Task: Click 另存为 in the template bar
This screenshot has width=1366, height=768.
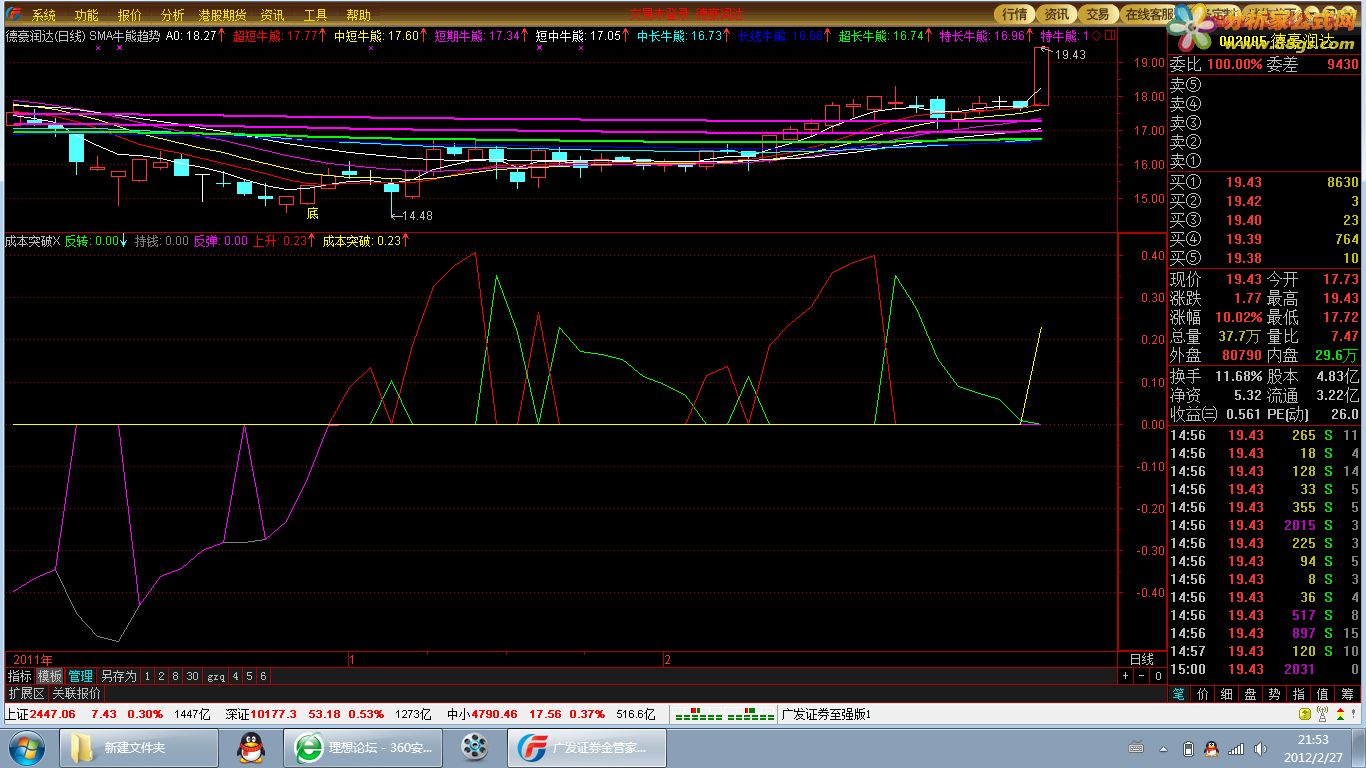Action: tap(118, 676)
